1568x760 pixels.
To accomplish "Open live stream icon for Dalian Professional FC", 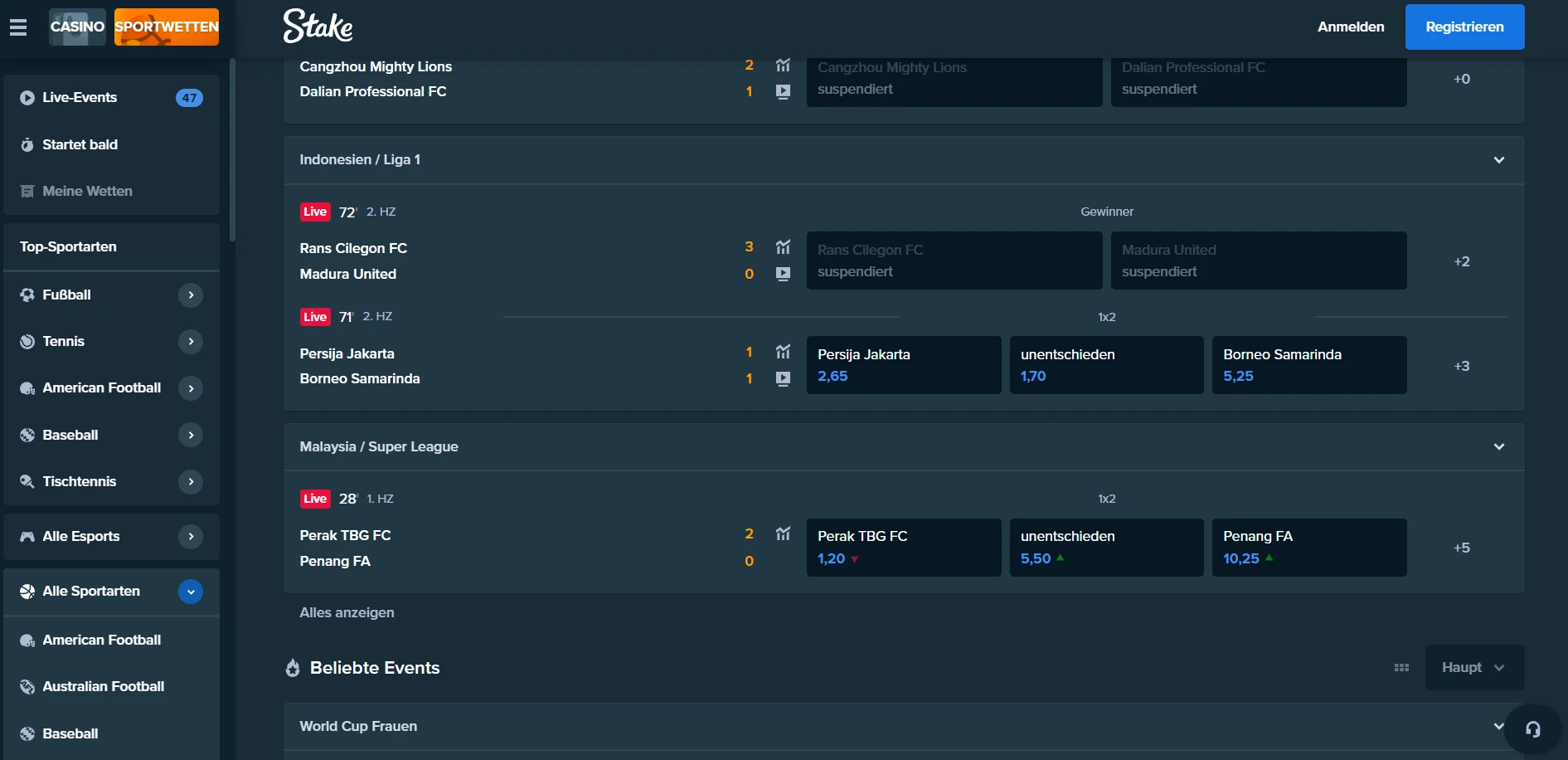I will [783, 91].
